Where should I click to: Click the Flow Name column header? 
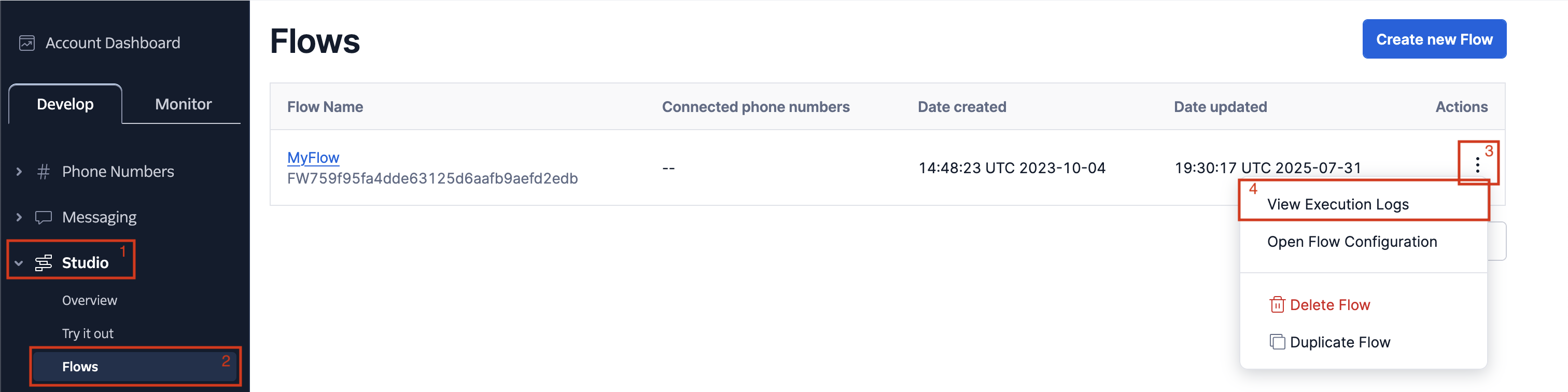tap(325, 106)
